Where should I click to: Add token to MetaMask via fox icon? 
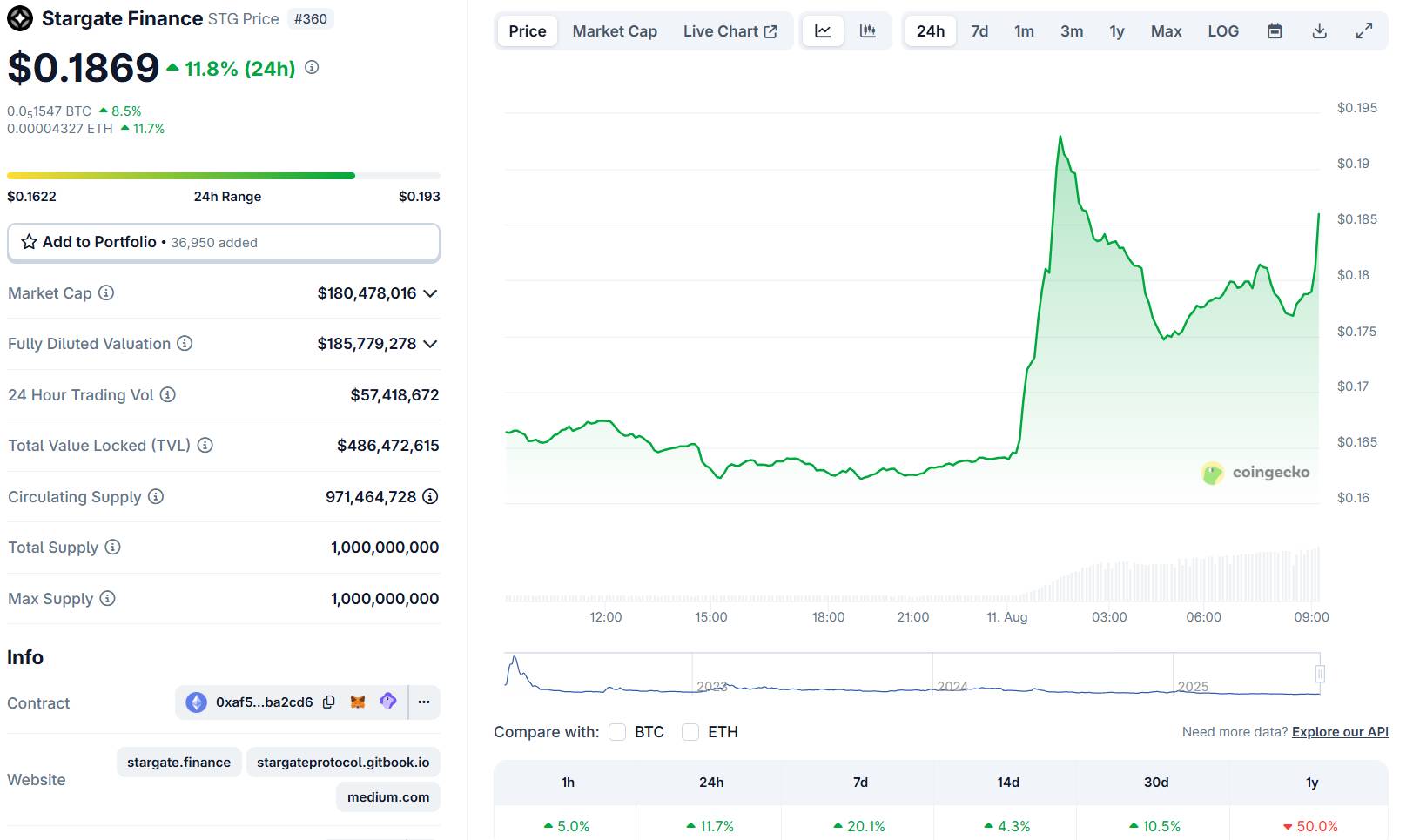point(358,702)
